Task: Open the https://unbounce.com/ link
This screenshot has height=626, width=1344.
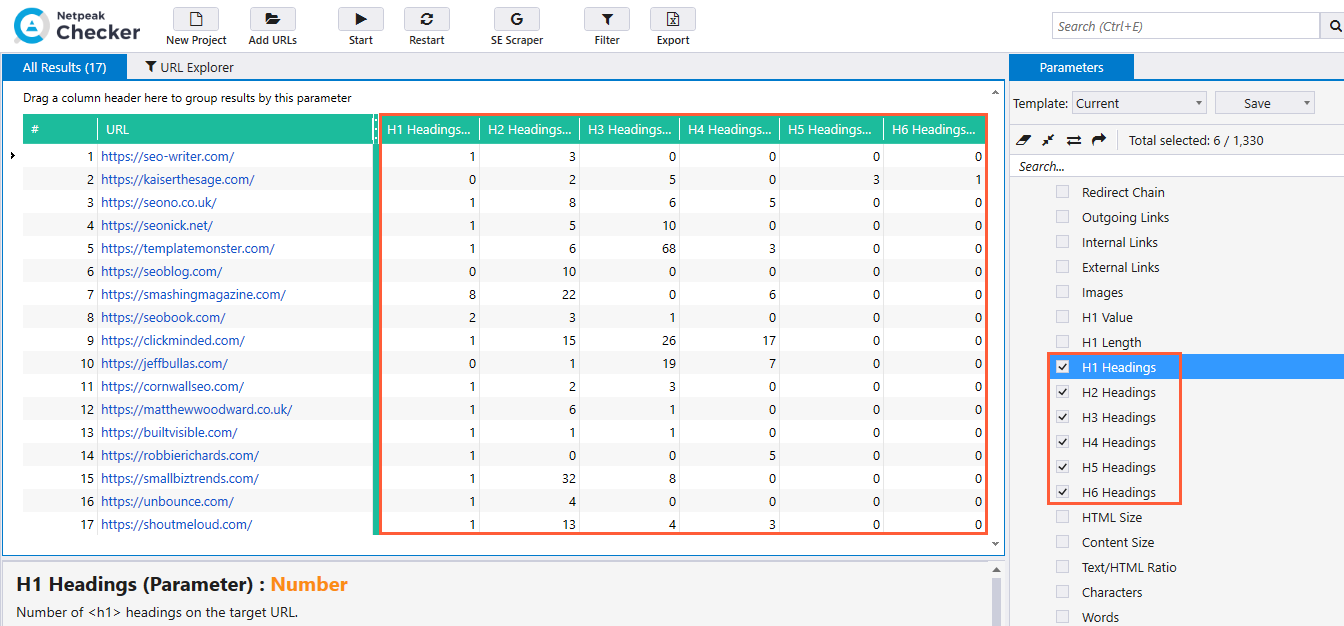Action: click(167, 501)
